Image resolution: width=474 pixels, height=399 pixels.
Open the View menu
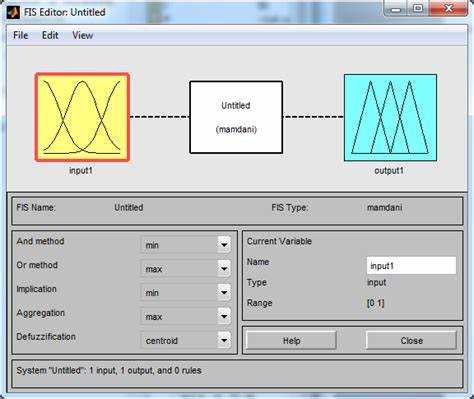(x=82, y=35)
